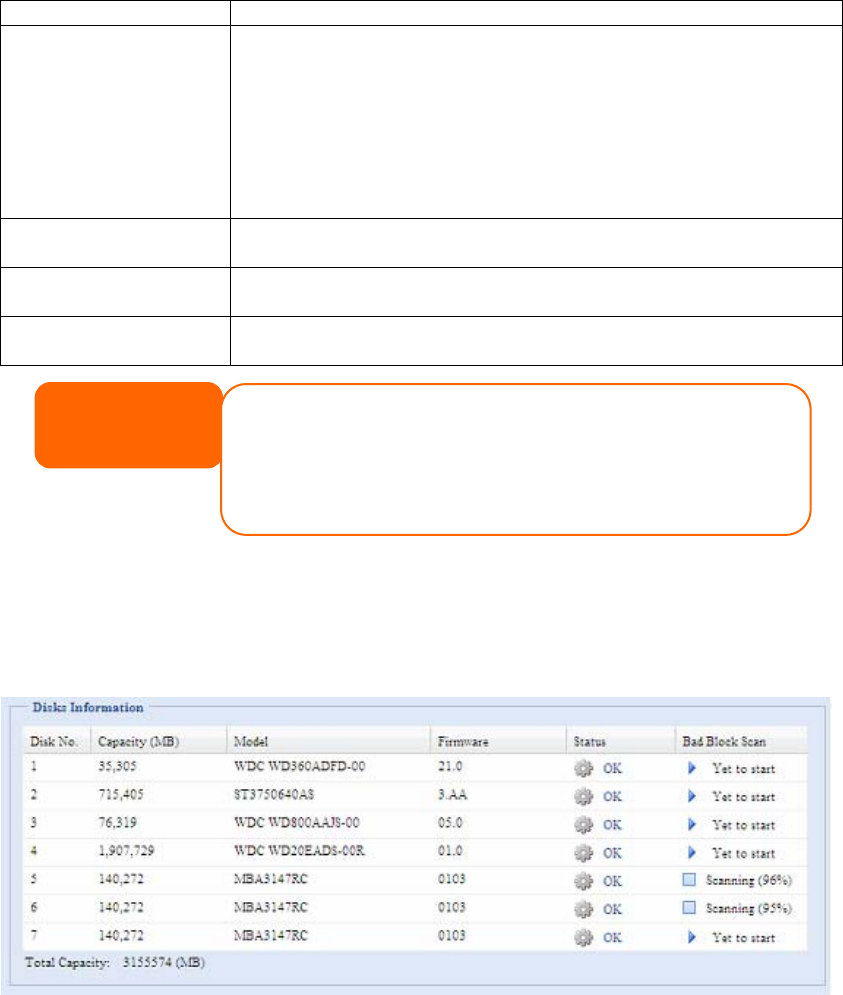Click the Disks Information panel title

click(x=88, y=708)
